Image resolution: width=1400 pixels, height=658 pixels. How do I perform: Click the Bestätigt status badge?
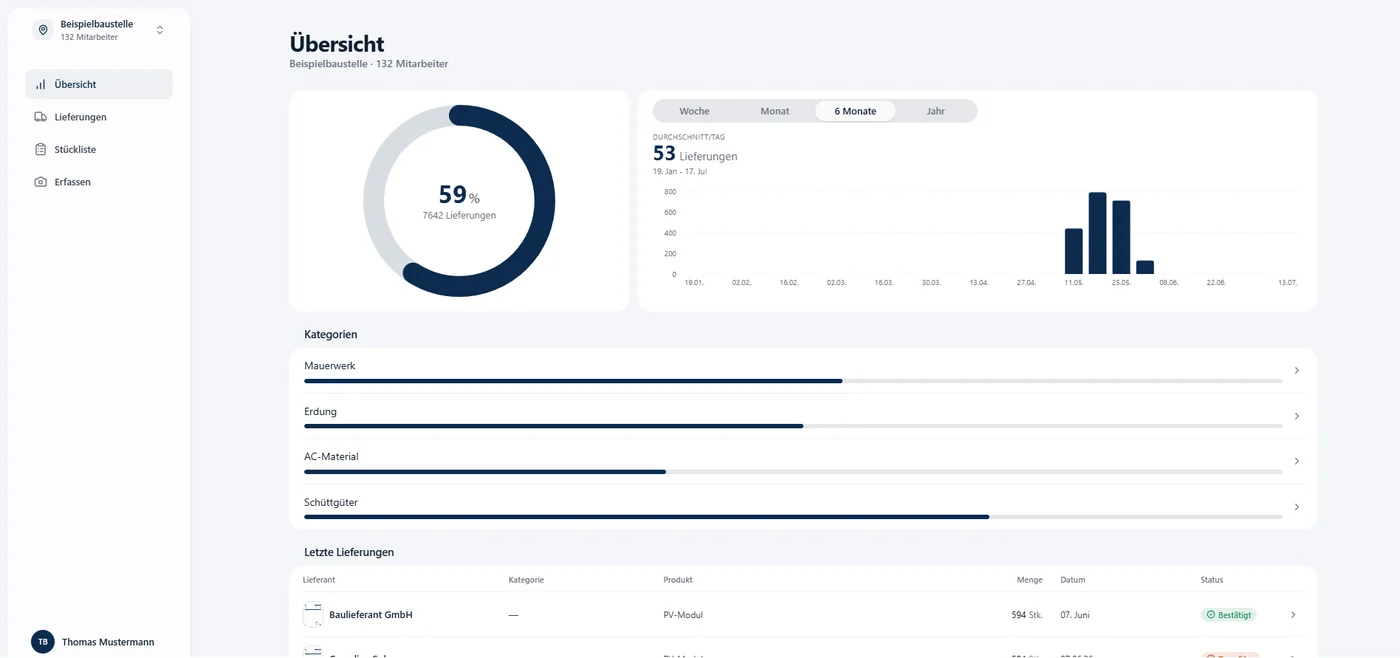1228,615
